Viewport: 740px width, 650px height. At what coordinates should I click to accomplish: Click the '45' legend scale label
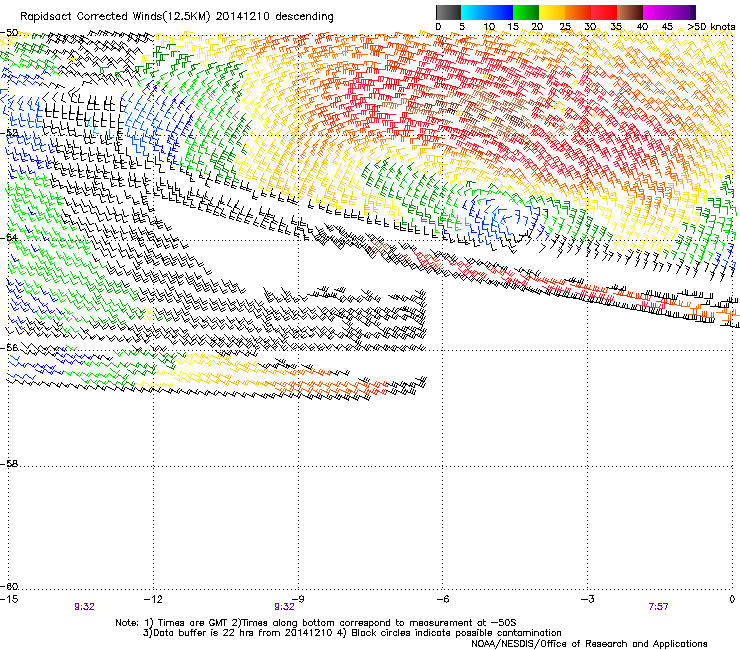[x=667, y=27]
